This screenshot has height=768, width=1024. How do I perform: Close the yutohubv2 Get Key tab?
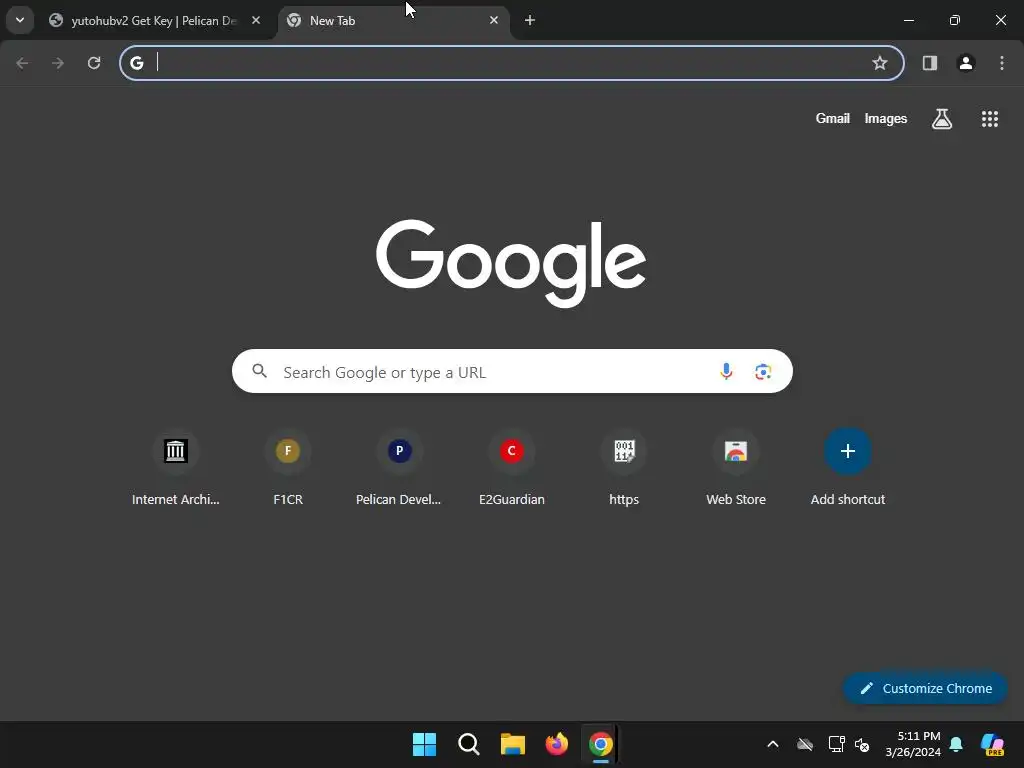pos(256,21)
